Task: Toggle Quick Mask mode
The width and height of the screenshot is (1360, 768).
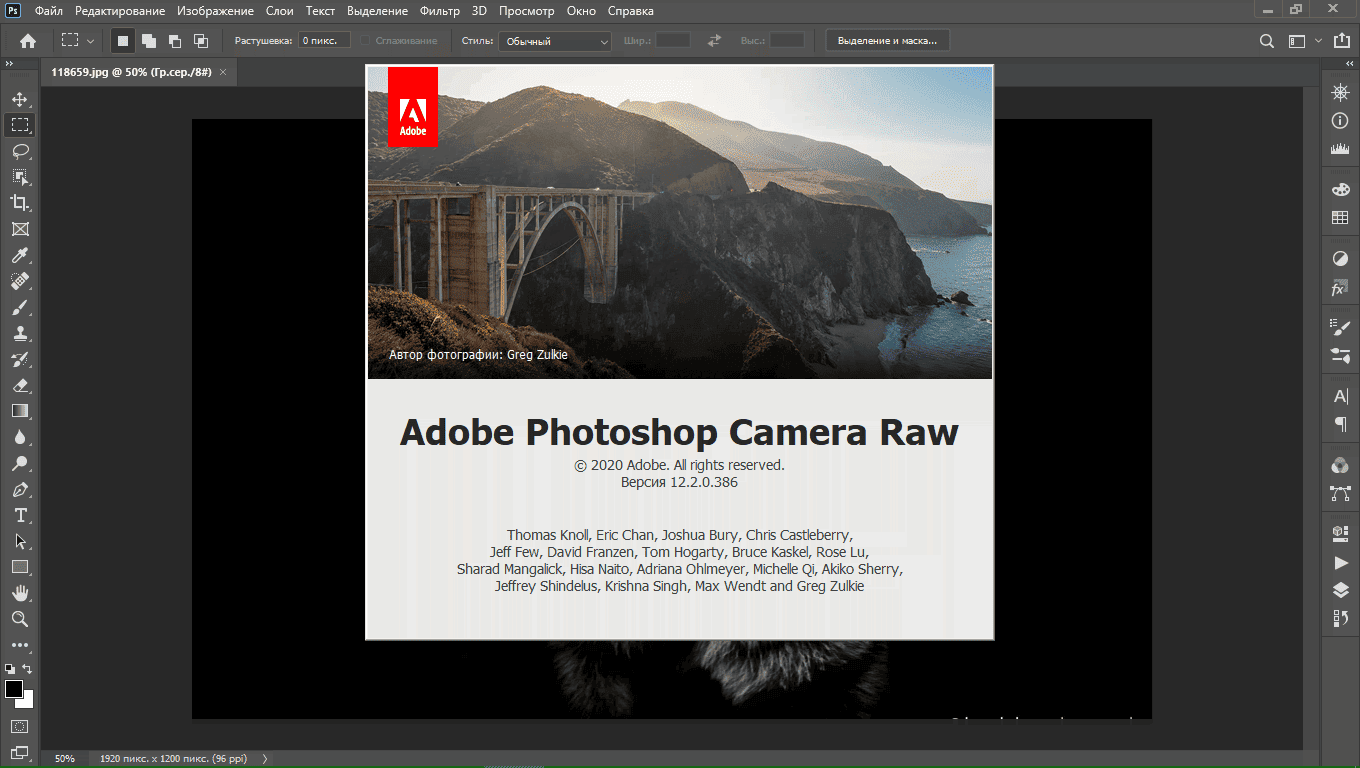Action: [x=19, y=725]
